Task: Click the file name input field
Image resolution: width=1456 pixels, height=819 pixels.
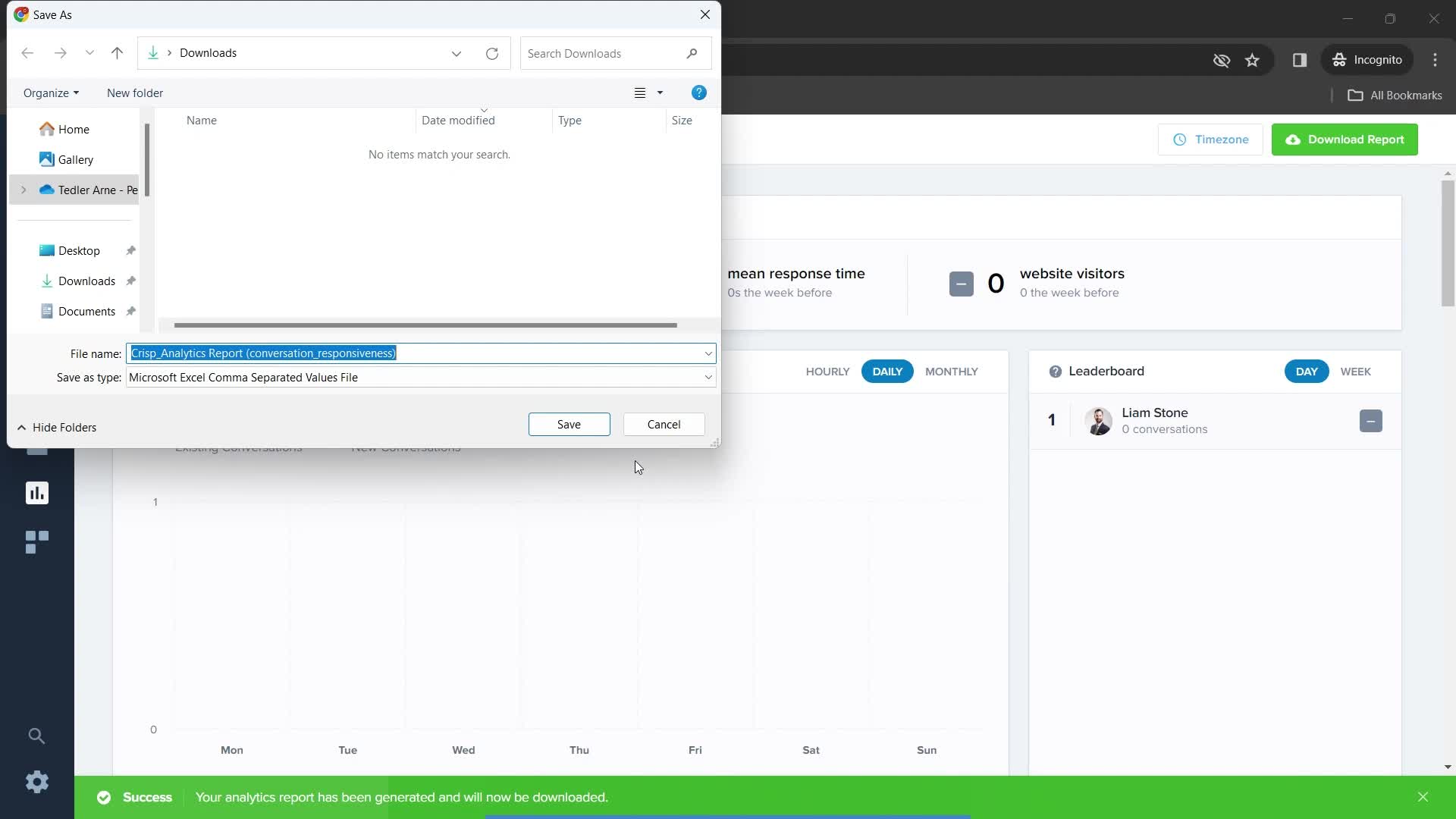Action: tap(421, 352)
